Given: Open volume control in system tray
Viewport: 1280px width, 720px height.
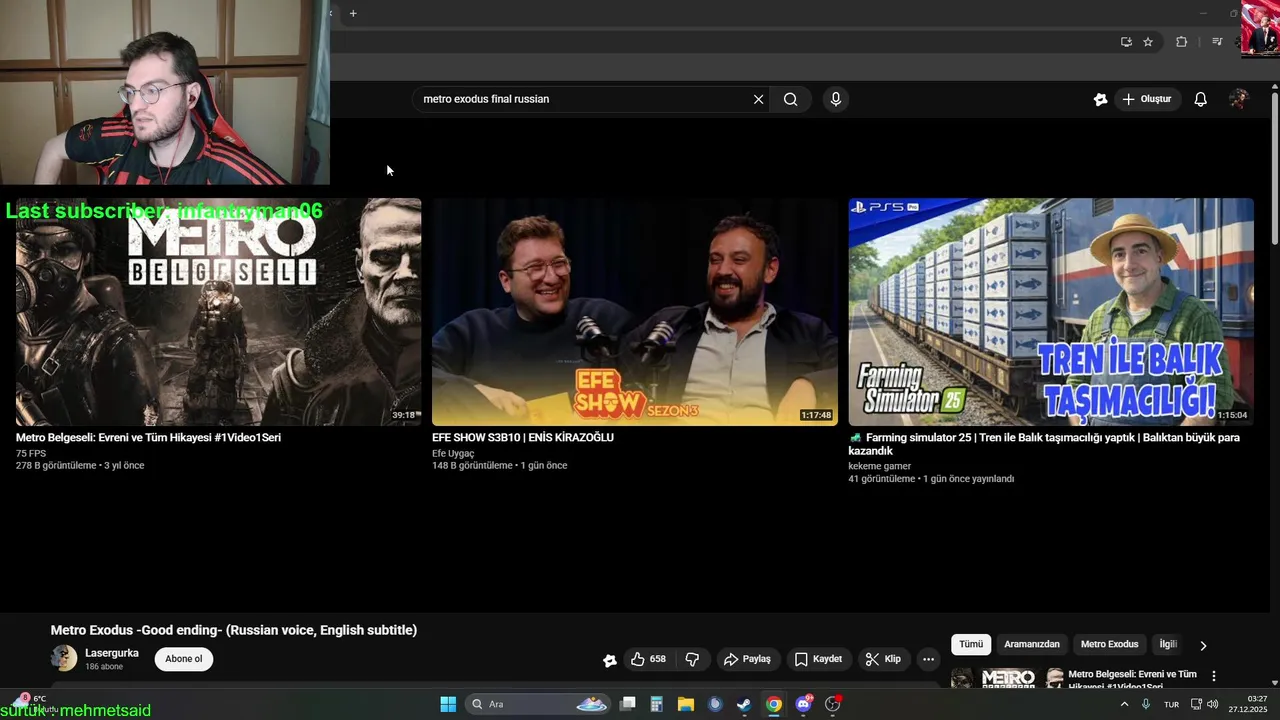Looking at the screenshot, I should [1213, 704].
